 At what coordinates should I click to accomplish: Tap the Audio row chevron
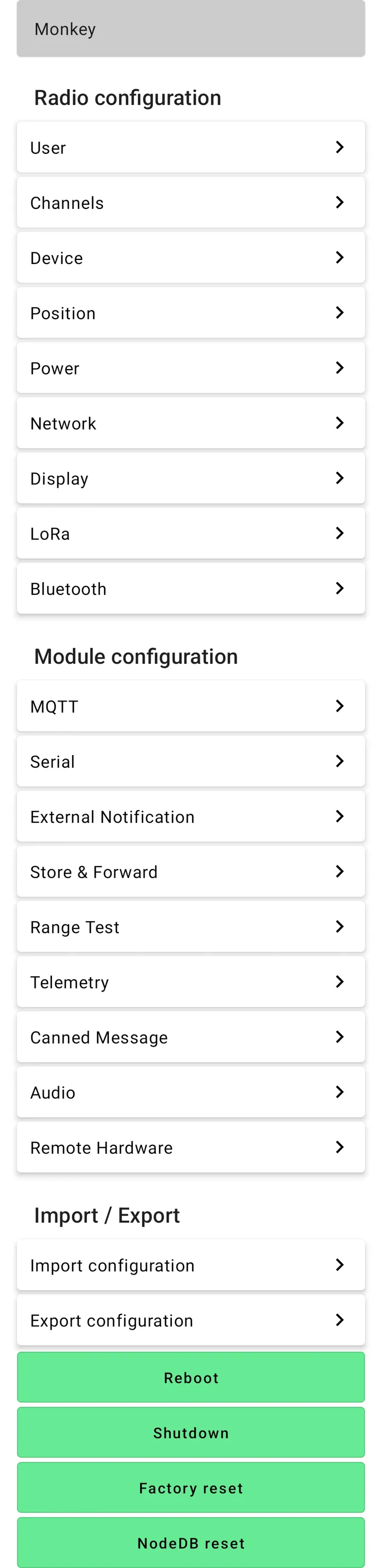pos(340,1092)
